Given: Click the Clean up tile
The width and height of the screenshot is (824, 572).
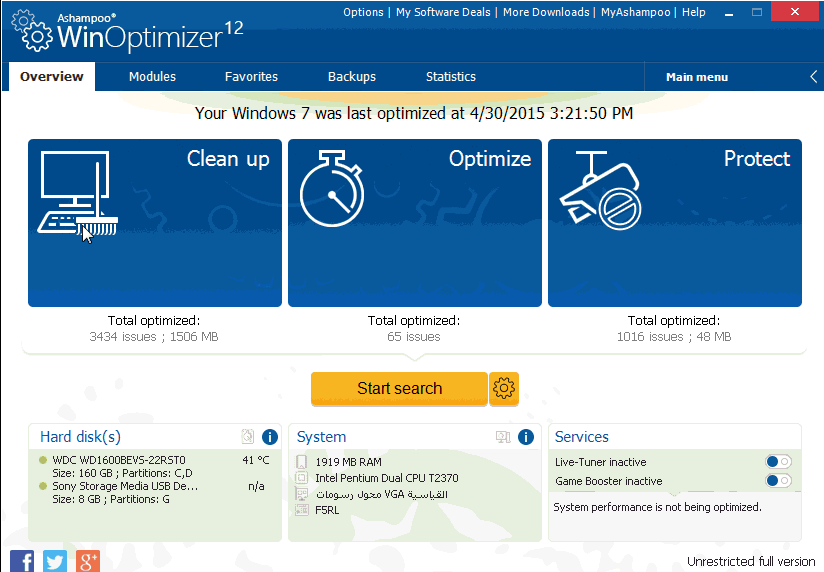Looking at the screenshot, I should point(155,222).
